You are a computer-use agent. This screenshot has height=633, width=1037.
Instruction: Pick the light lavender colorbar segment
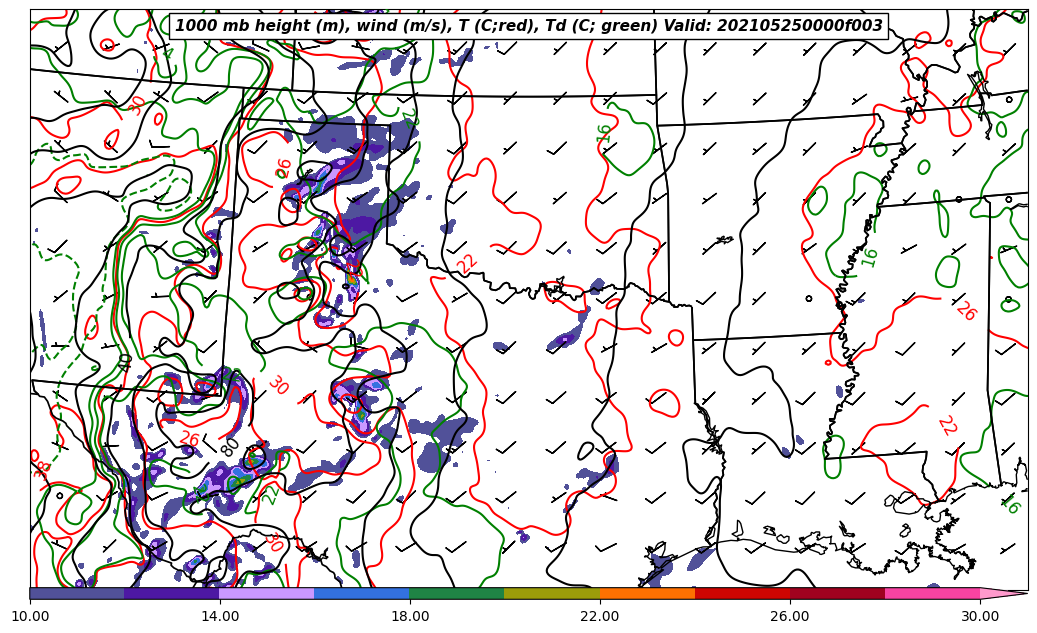267,593
